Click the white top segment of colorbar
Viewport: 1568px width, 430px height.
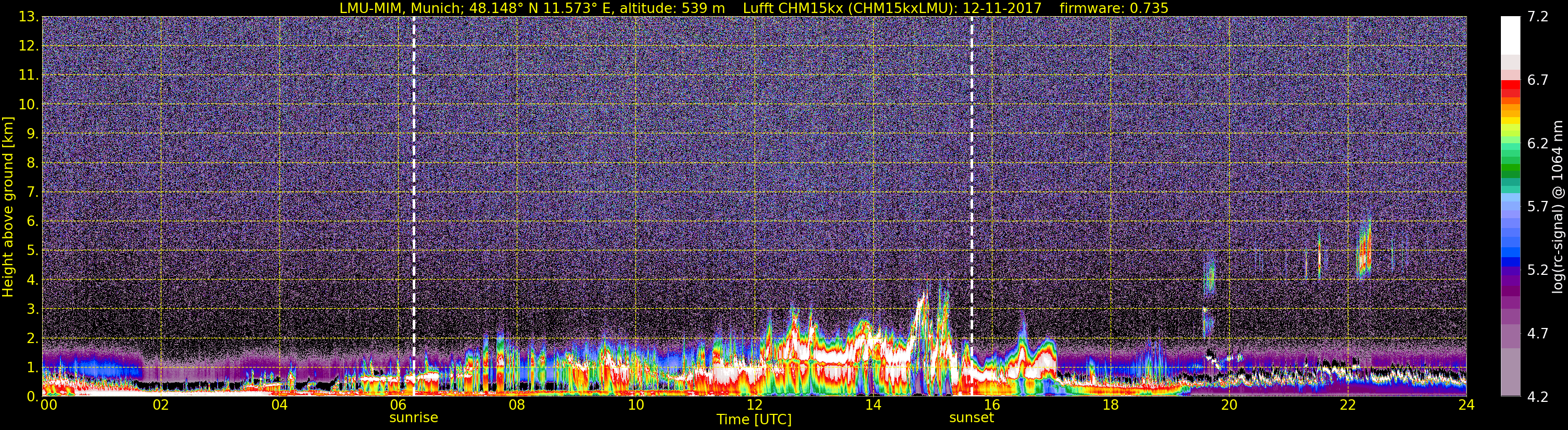point(1510,35)
